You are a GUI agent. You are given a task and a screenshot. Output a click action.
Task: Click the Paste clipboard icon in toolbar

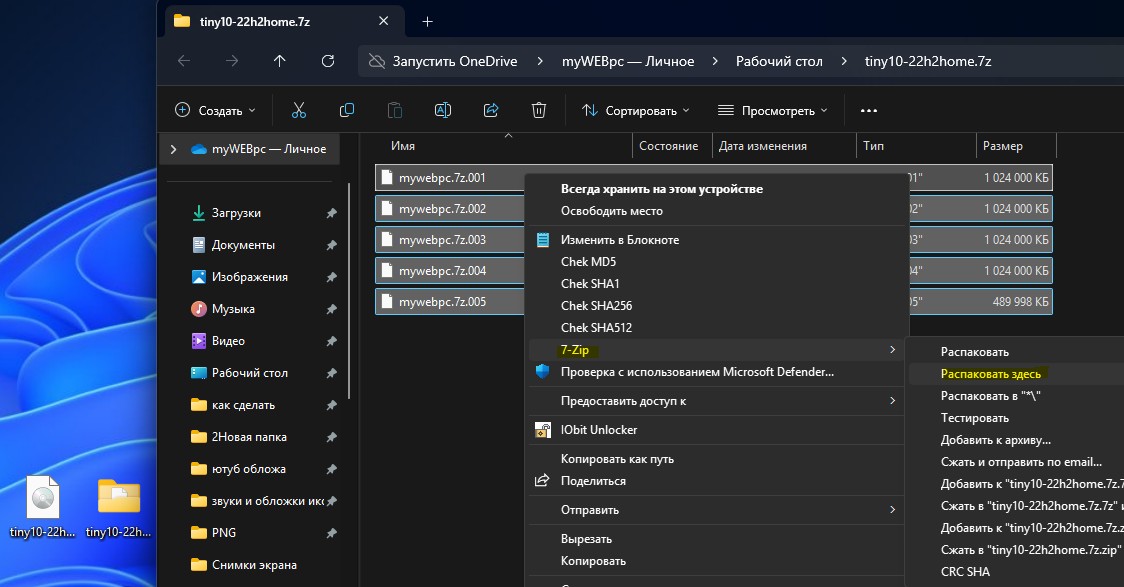pyautogui.click(x=395, y=110)
